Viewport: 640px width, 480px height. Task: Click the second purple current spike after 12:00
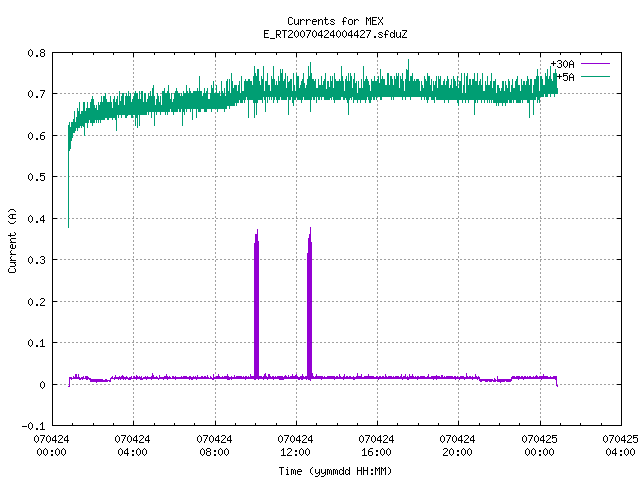(309, 306)
